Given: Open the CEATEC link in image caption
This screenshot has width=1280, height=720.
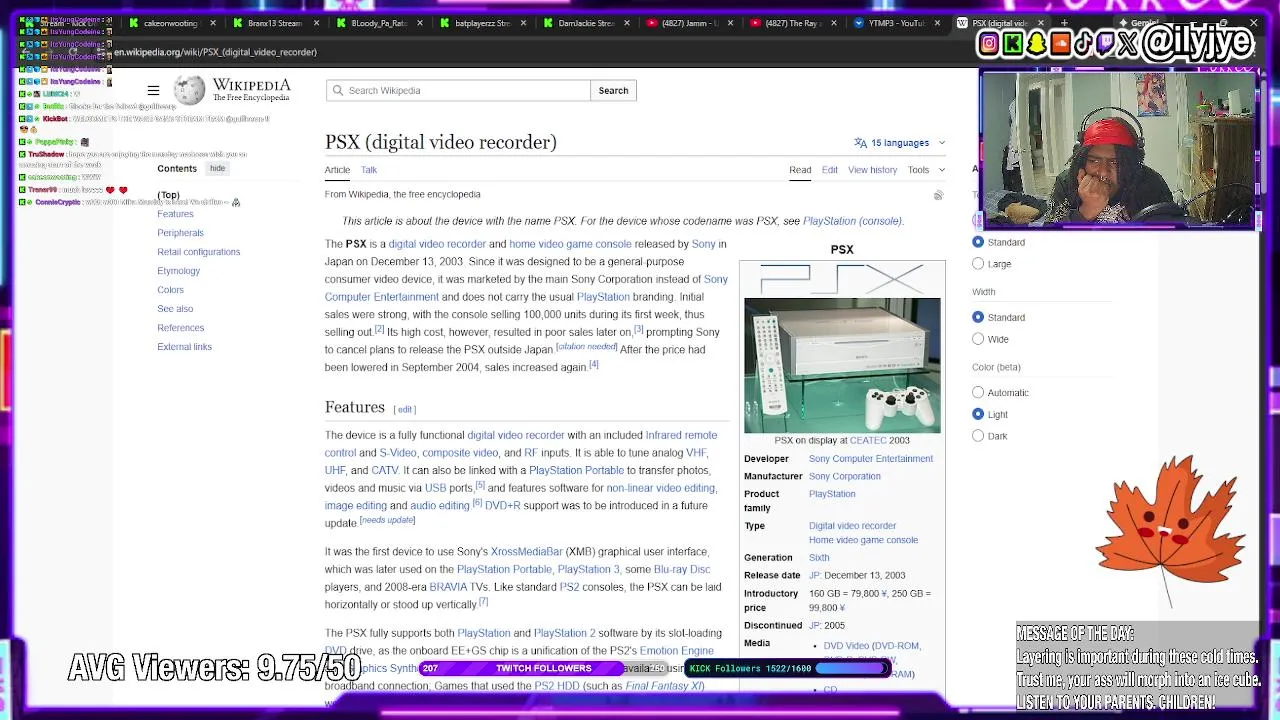Looking at the screenshot, I should pyautogui.click(x=868, y=441).
